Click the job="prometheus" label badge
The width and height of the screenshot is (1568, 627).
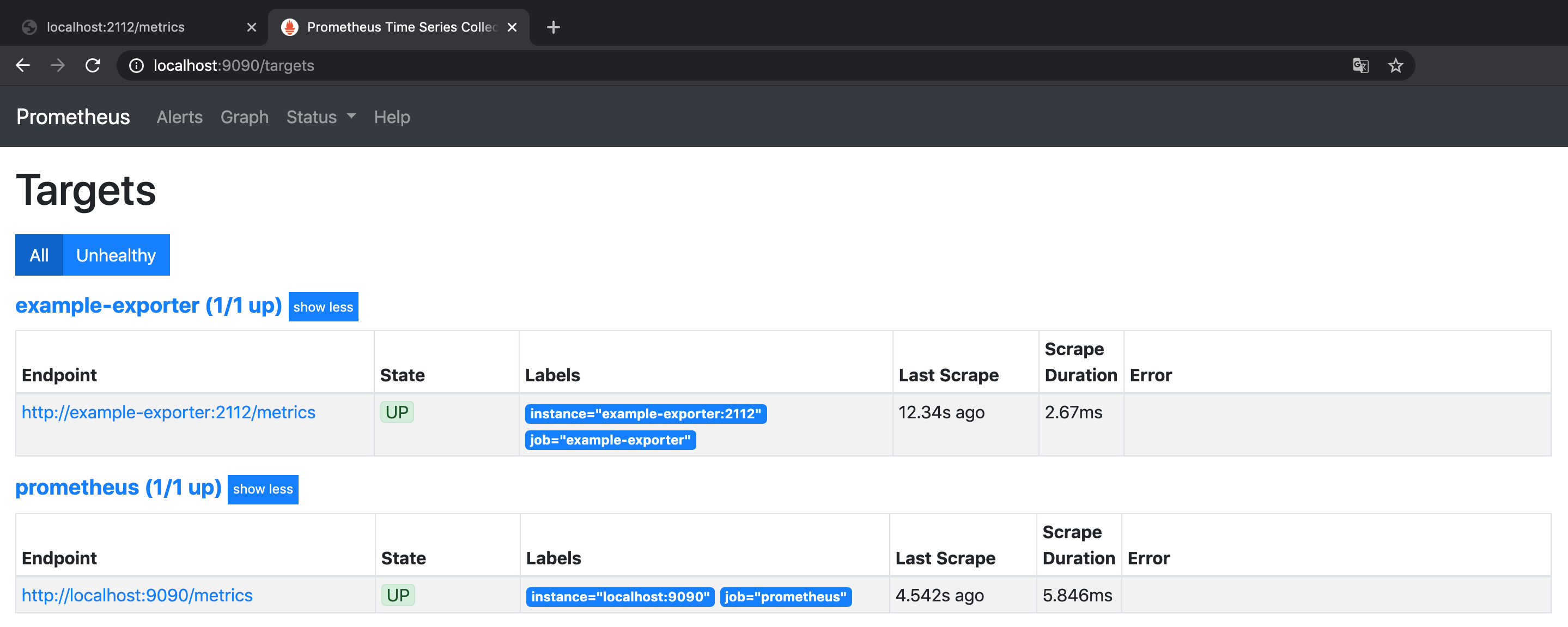786,596
